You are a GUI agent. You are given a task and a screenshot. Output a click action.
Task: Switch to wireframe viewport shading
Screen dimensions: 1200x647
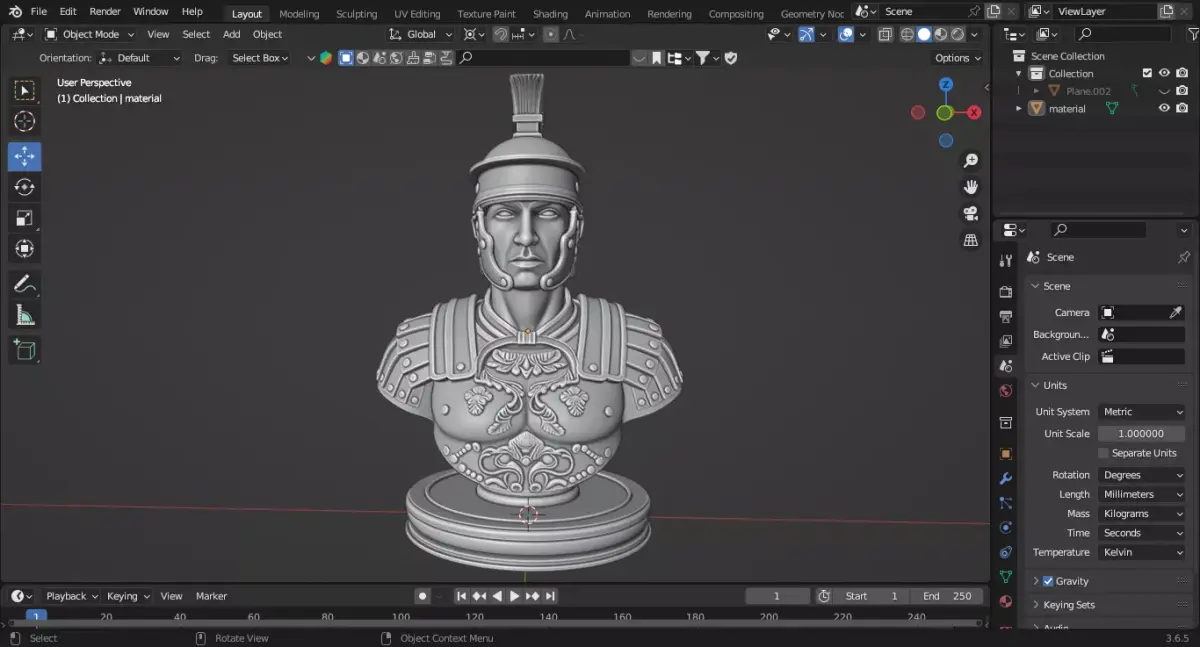point(907,34)
